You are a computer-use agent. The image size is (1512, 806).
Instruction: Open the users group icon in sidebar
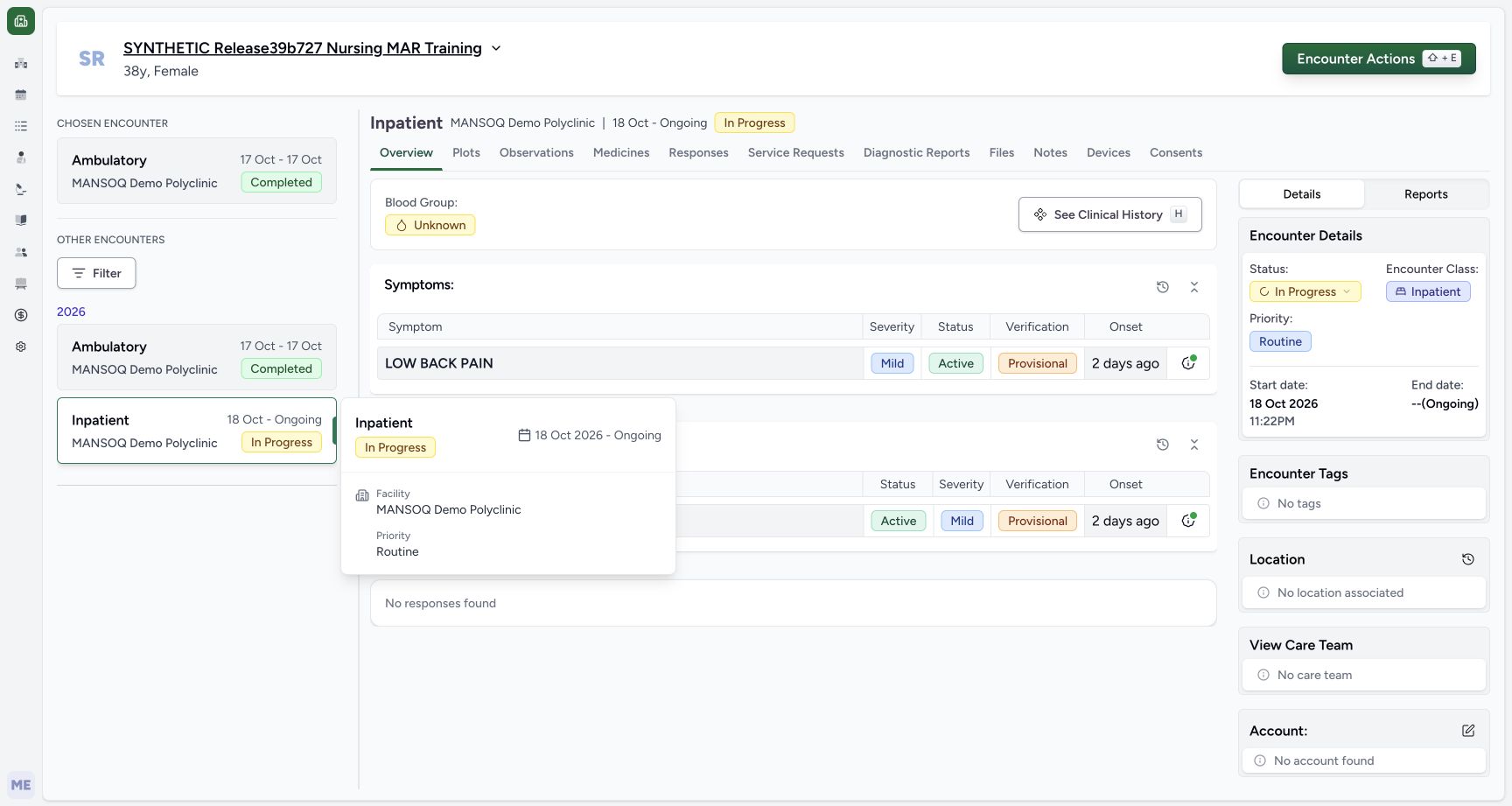click(21, 252)
